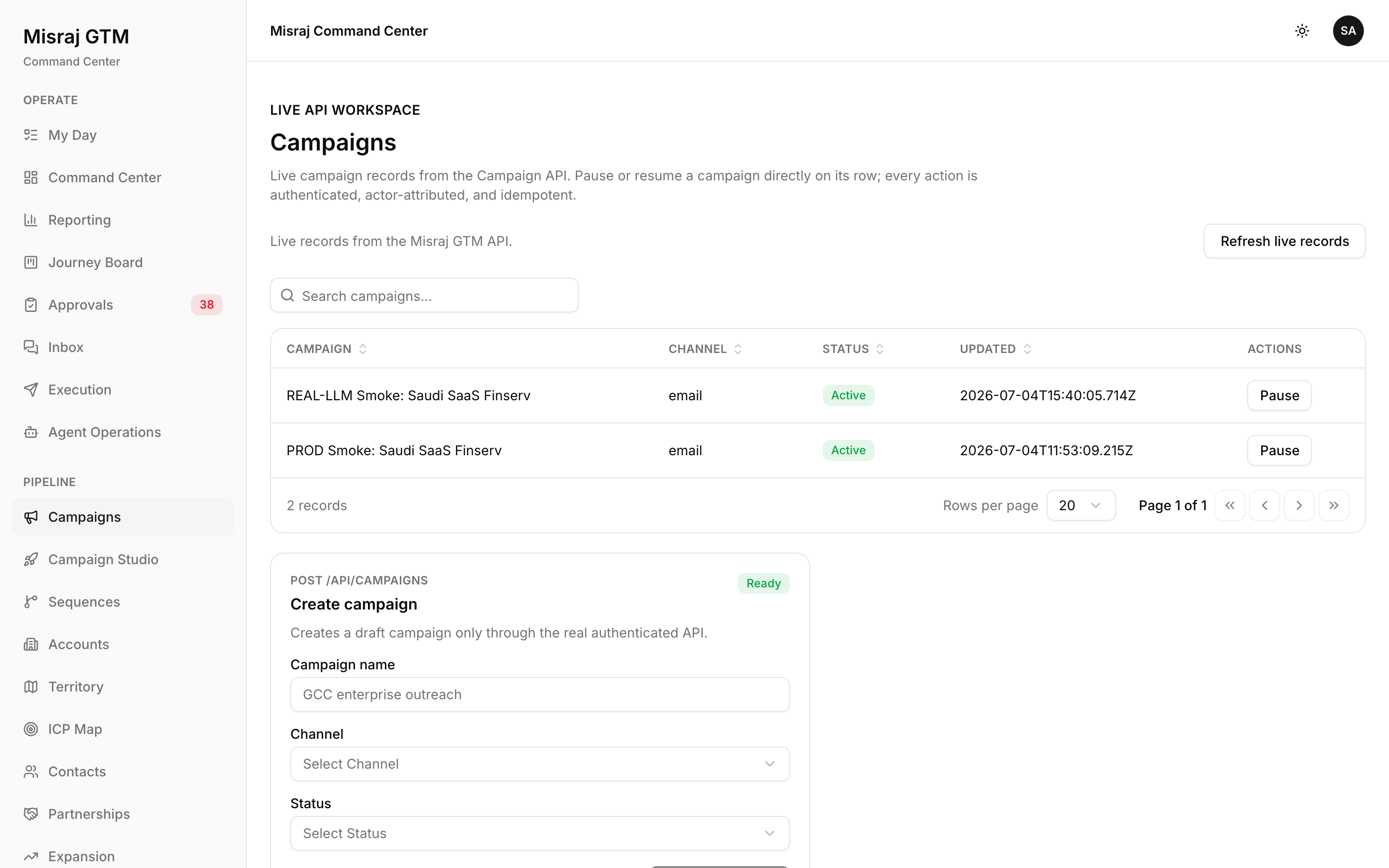Click the Approvals clipboard icon
Viewport: 1389px width, 868px height.
pos(31,305)
